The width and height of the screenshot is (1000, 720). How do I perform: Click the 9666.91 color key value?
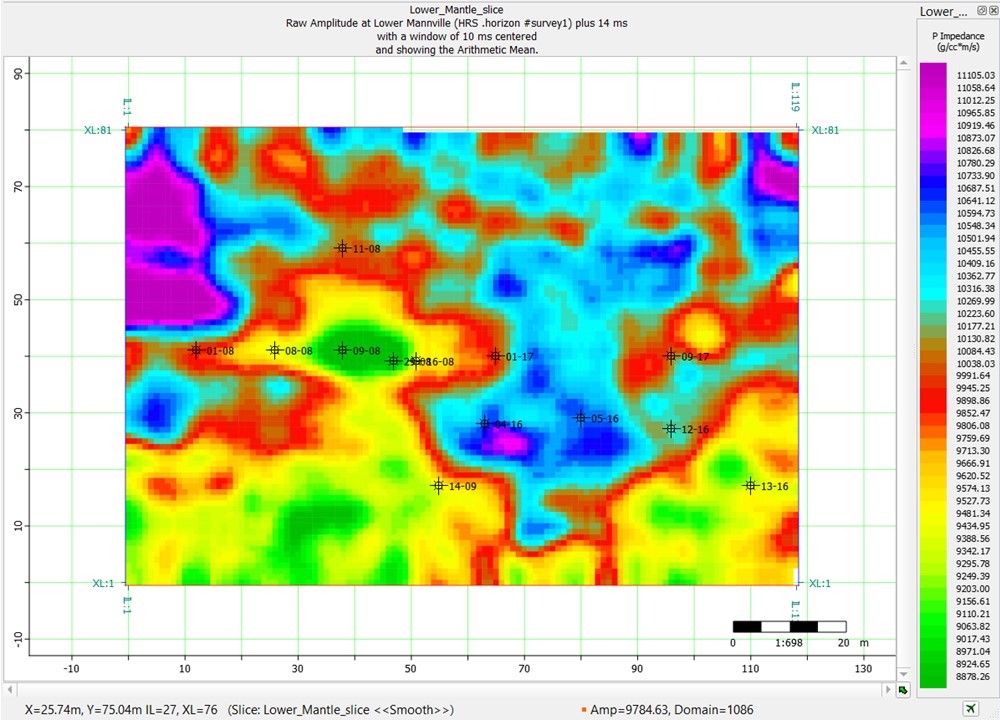click(x=975, y=463)
